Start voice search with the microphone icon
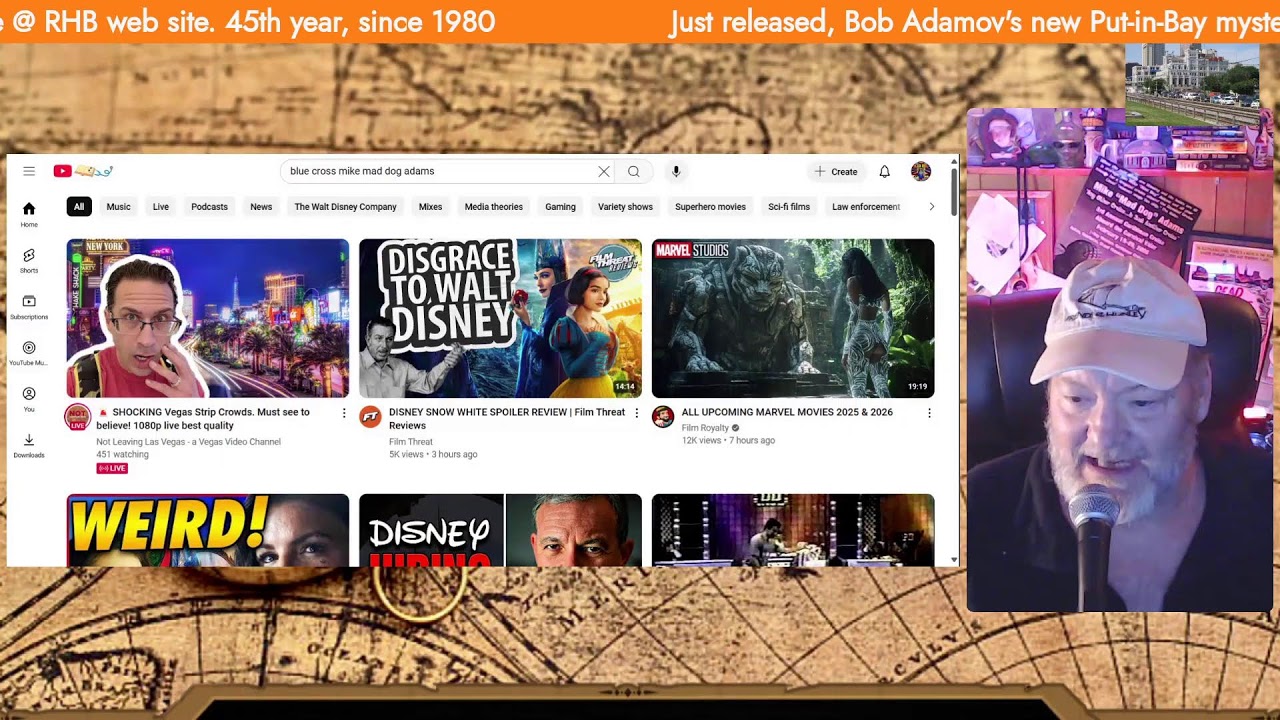Viewport: 1280px width, 720px height. point(676,171)
